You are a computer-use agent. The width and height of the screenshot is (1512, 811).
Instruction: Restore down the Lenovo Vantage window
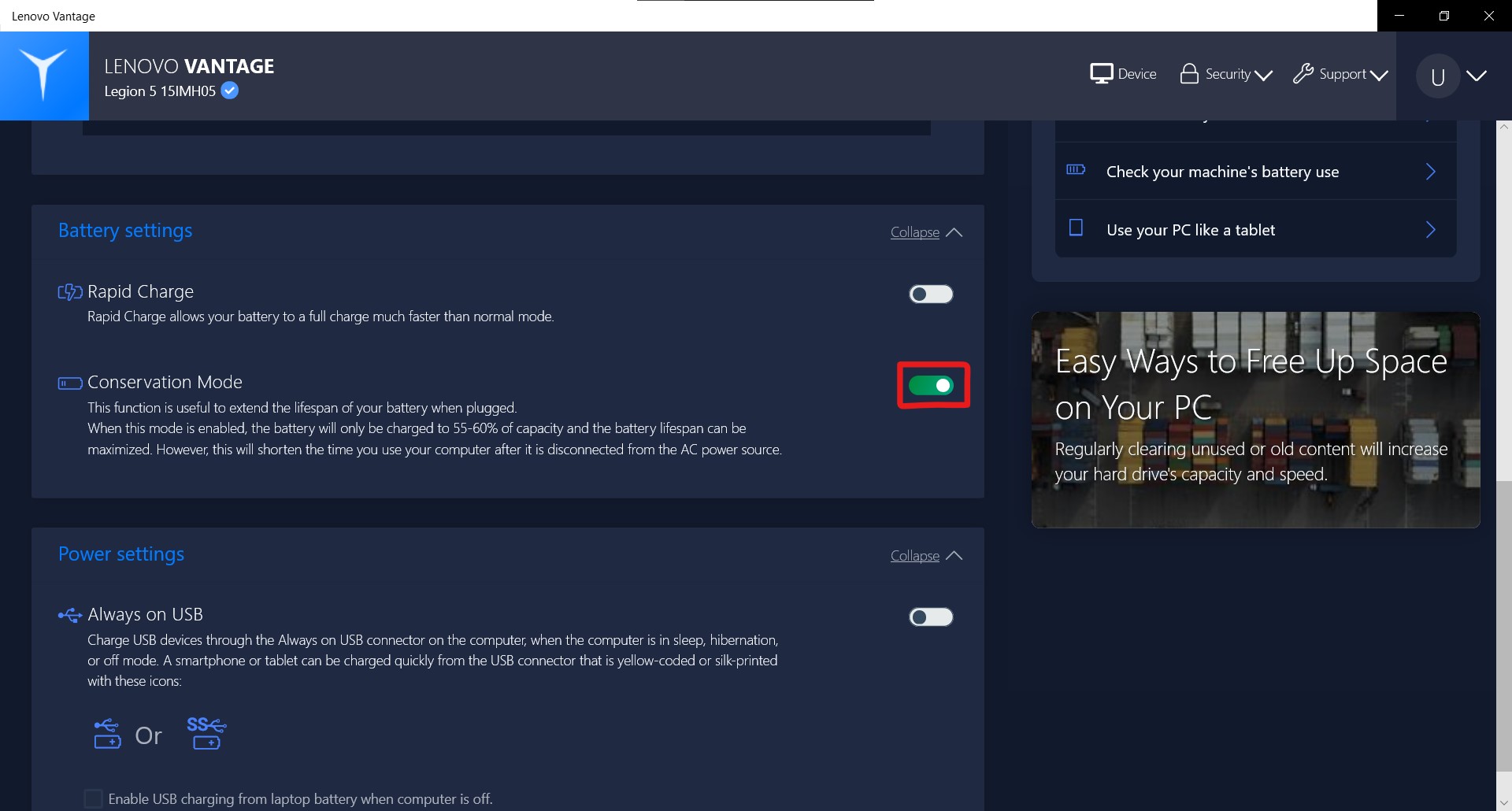(1444, 16)
